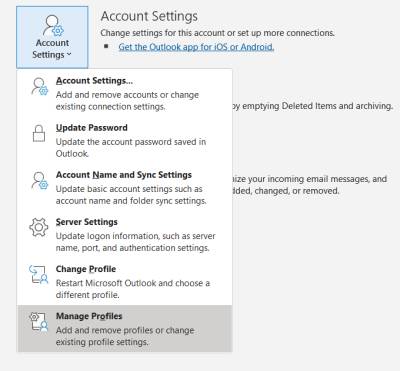Choose Change Profile from the dropdown
The height and width of the screenshot is (371, 400).
(124, 281)
